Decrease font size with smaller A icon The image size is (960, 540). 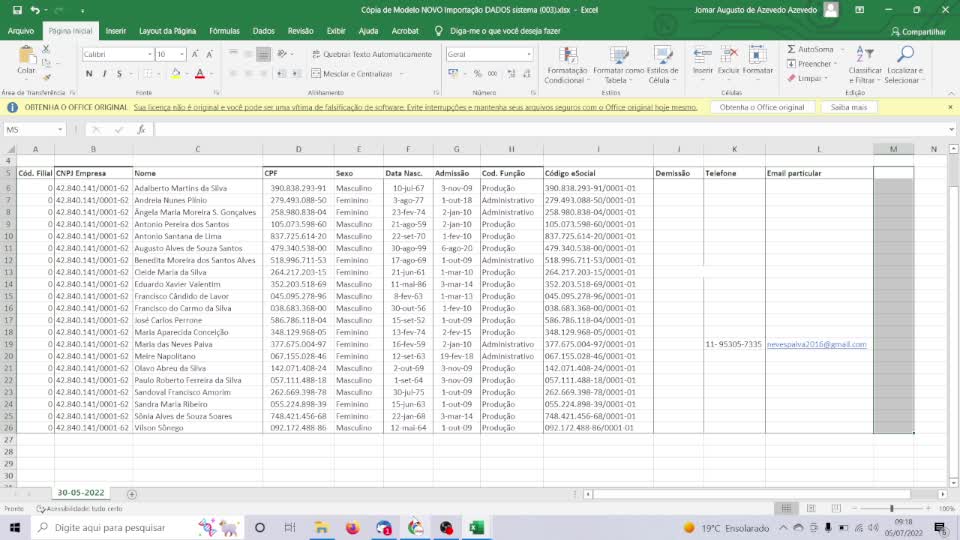click(x=209, y=54)
